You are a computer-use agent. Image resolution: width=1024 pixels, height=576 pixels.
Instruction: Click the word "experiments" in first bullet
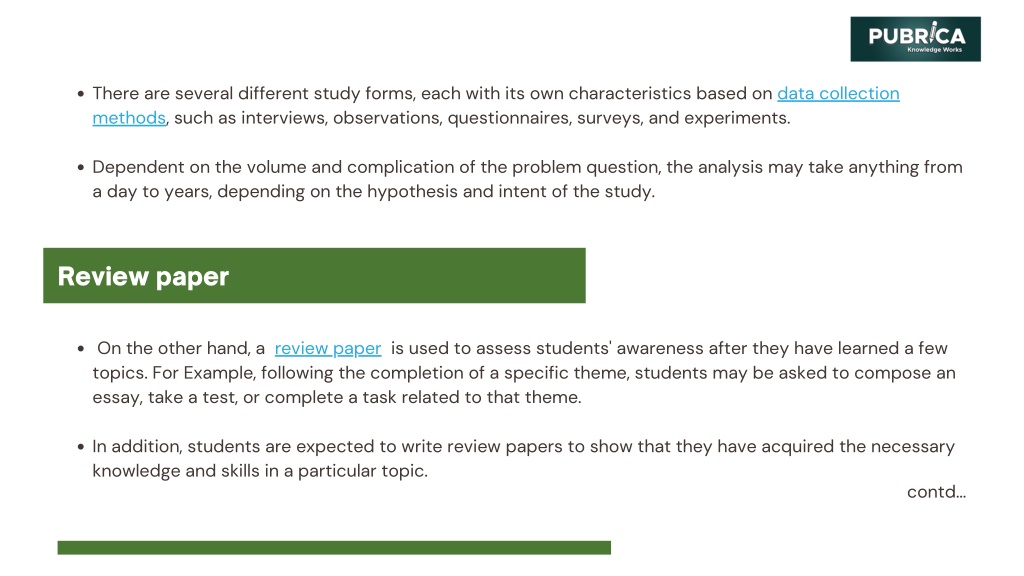click(x=736, y=118)
